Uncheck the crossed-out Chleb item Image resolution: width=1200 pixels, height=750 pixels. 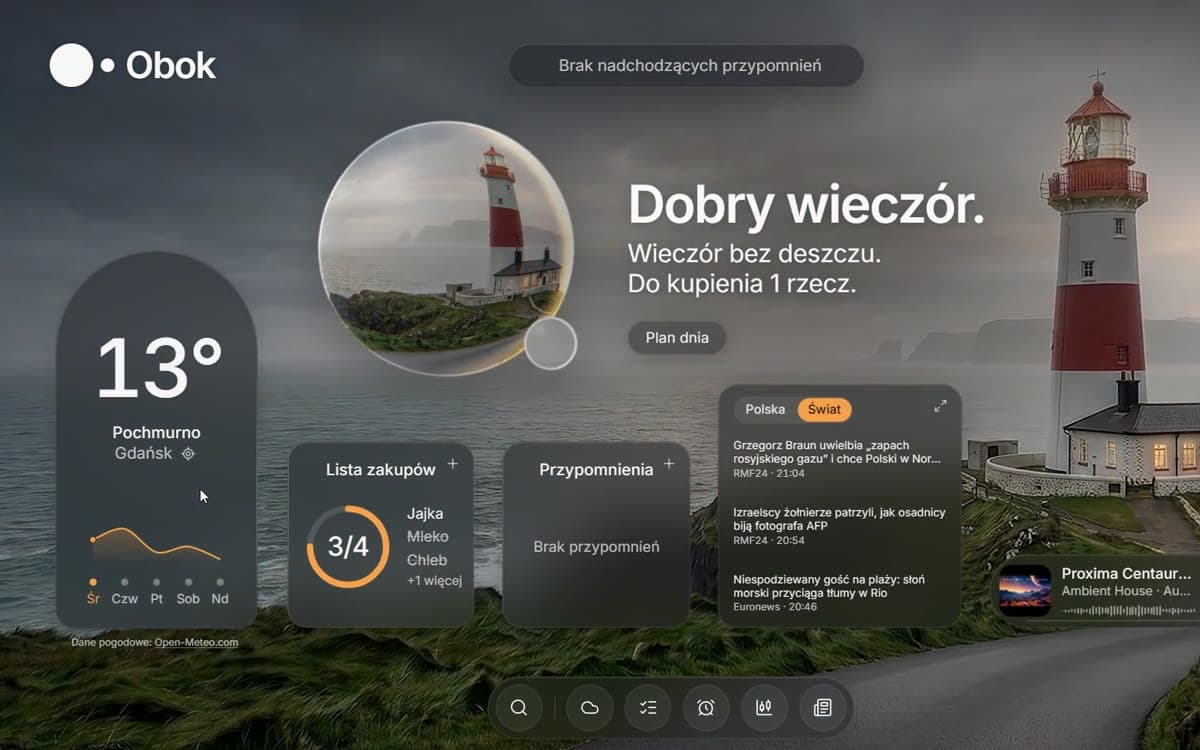427,560
